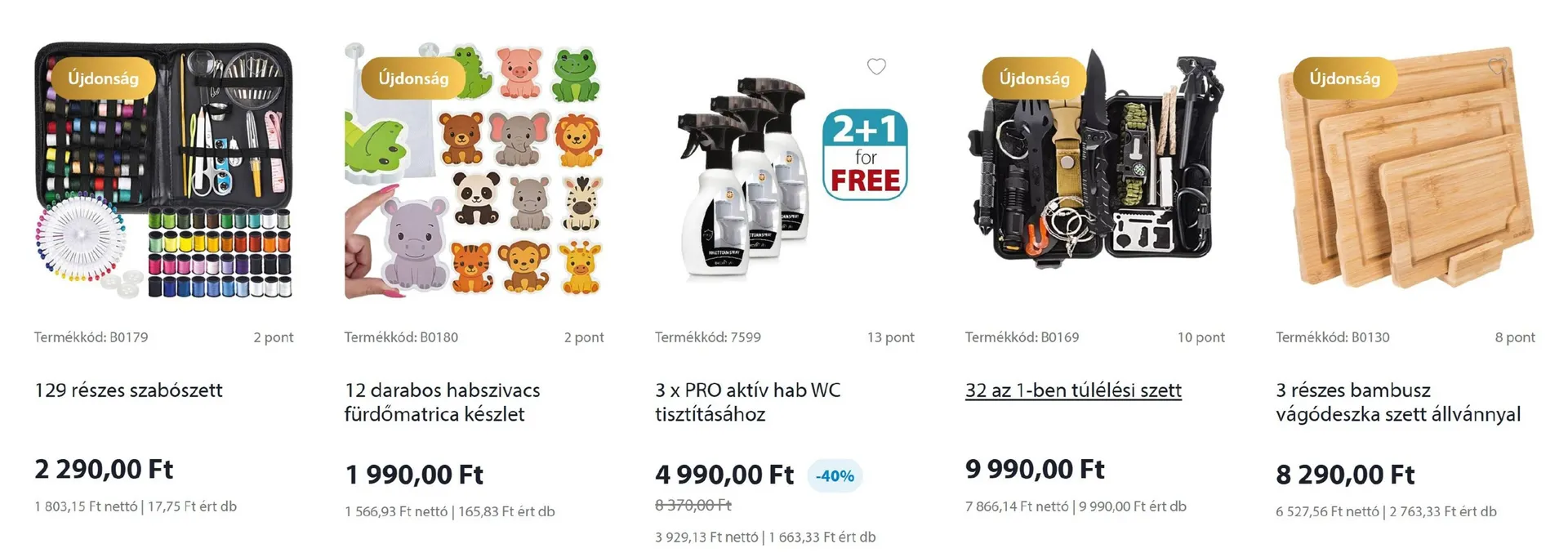Click the -40% discount badge
This screenshot has width=1568, height=553.
coord(835,475)
